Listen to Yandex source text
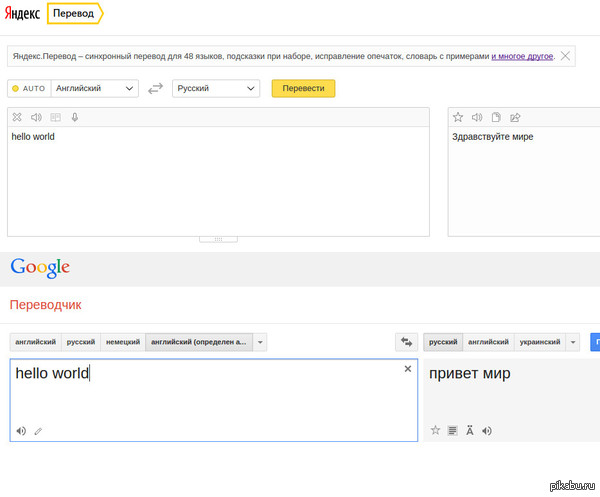 (36, 117)
